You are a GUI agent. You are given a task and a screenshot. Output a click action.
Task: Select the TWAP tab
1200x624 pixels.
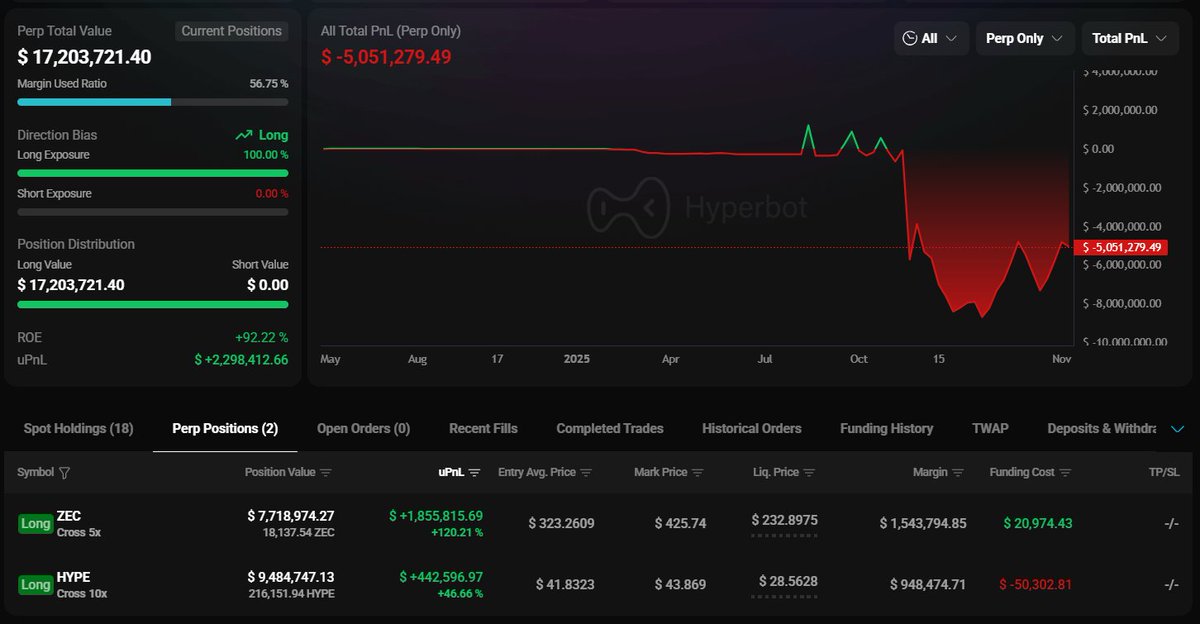[990, 428]
